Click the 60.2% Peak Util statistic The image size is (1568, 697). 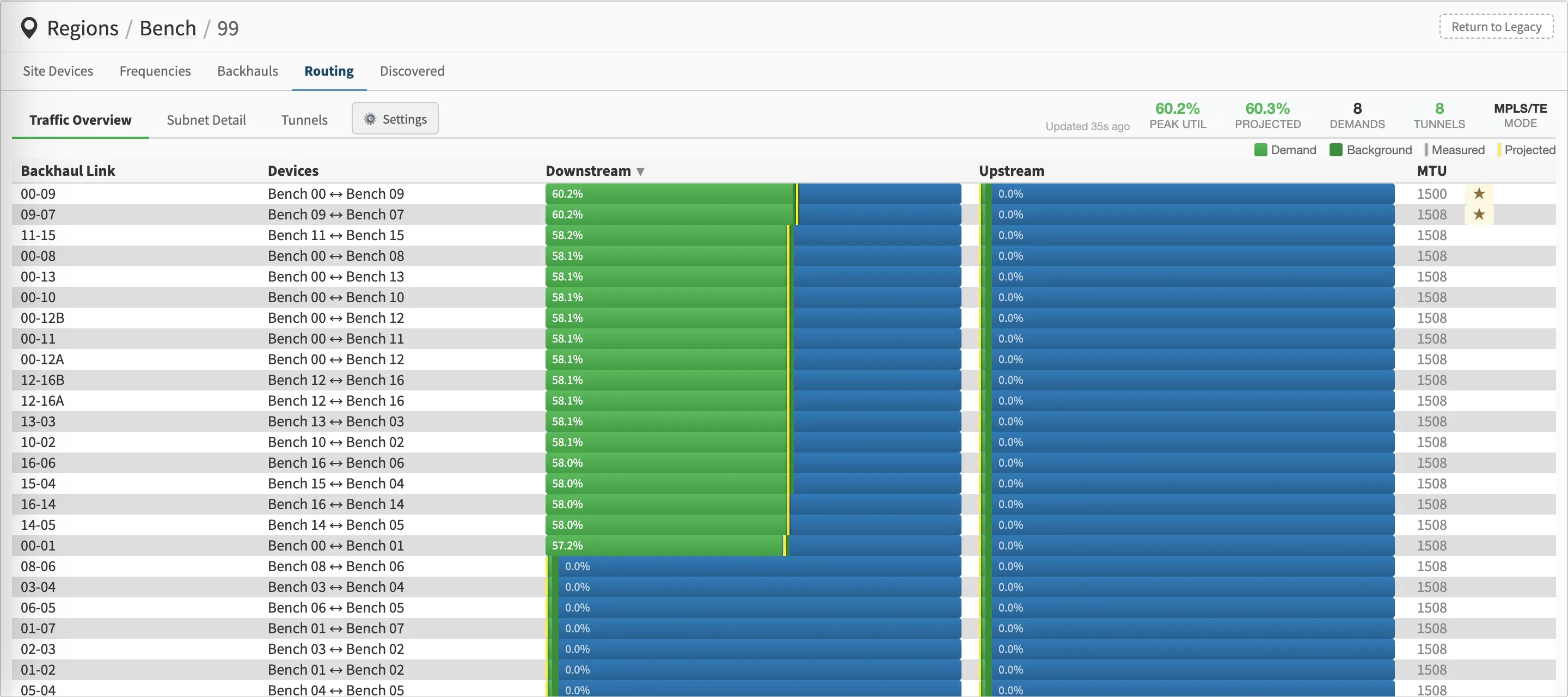[1177, 115]
